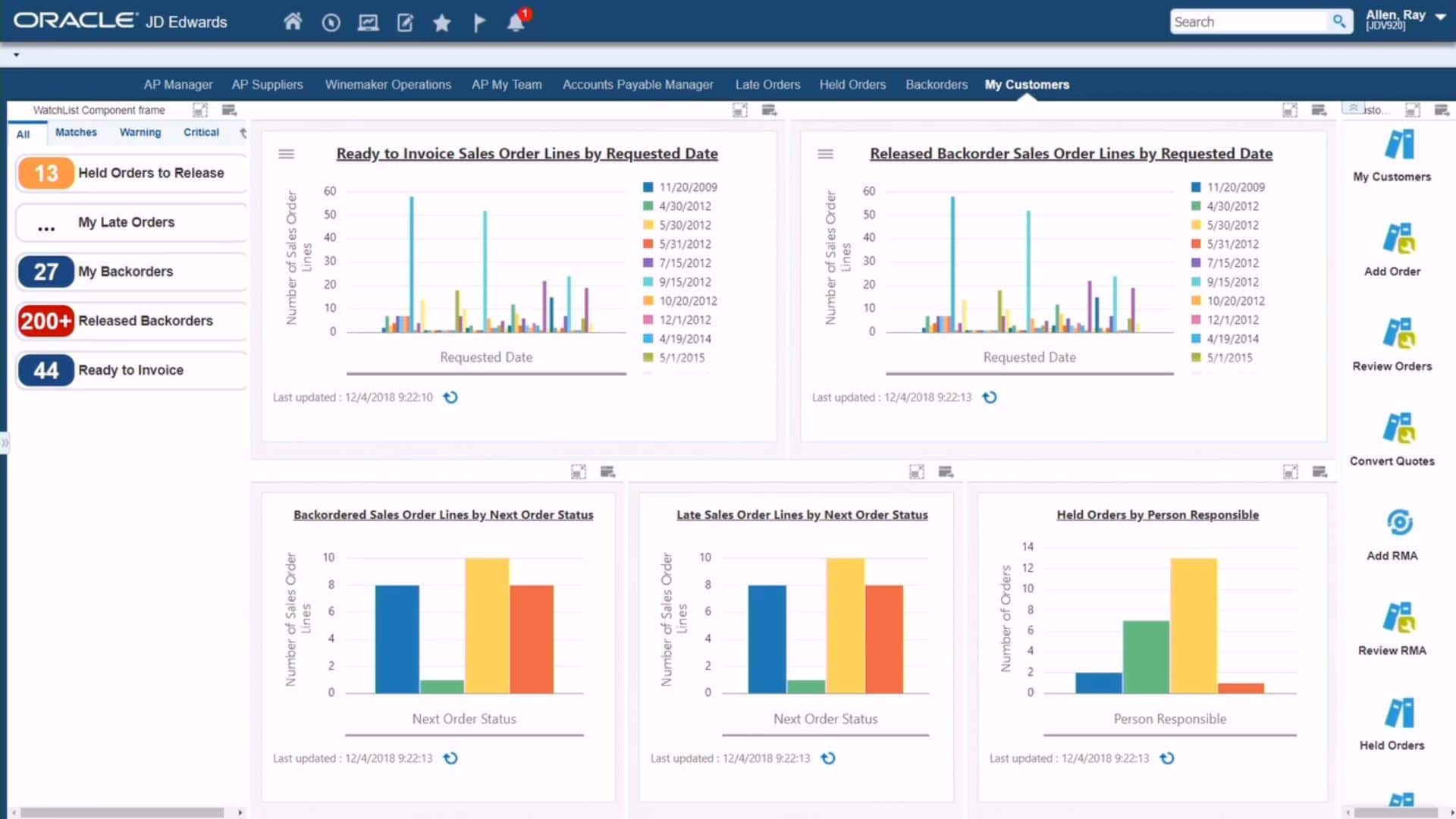Refresh the Held Orders by Person Responsible chart
The image size is (1456, 819).
[1168, 758]
